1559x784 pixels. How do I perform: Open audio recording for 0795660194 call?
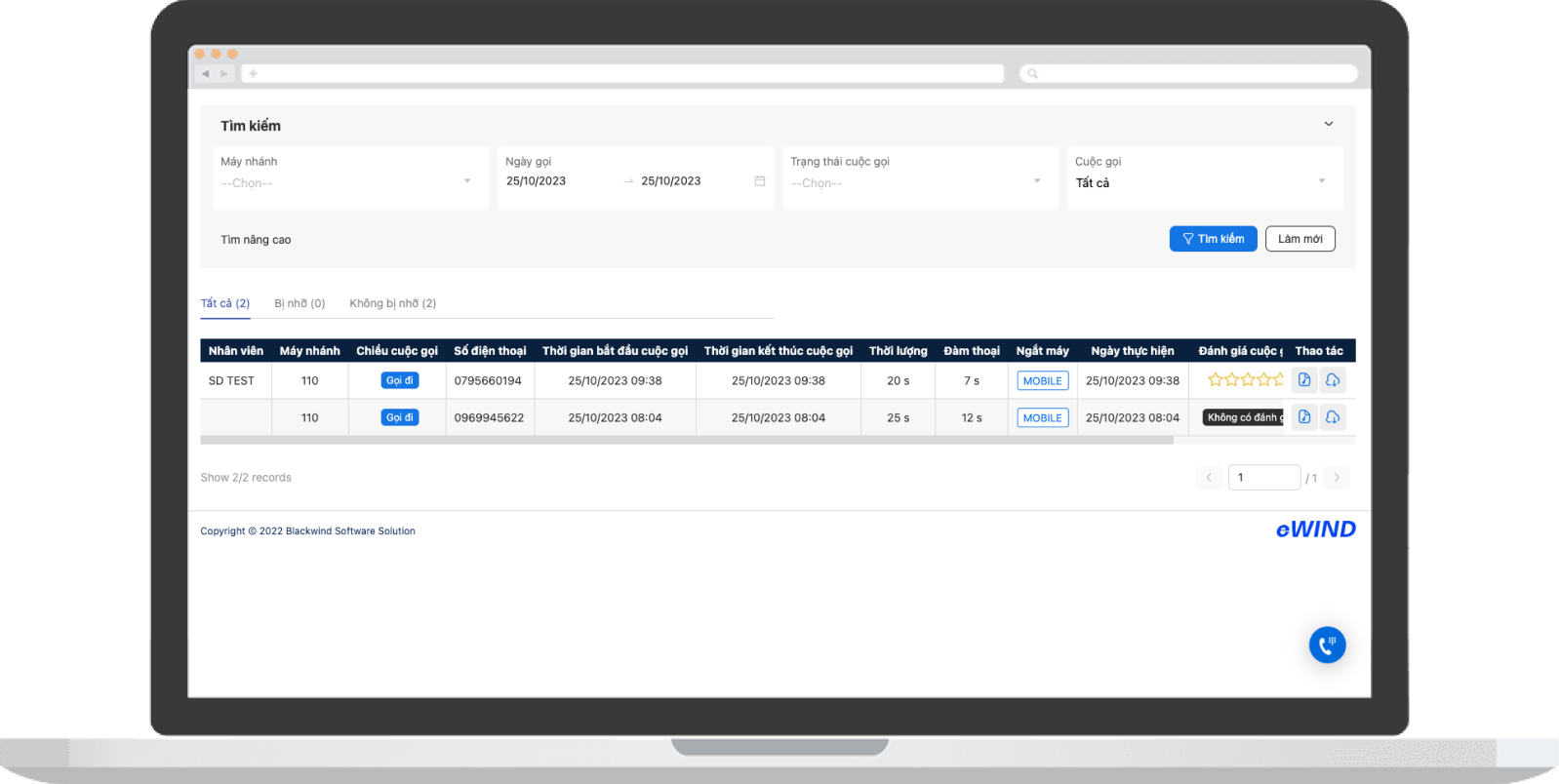(1304, 380)
